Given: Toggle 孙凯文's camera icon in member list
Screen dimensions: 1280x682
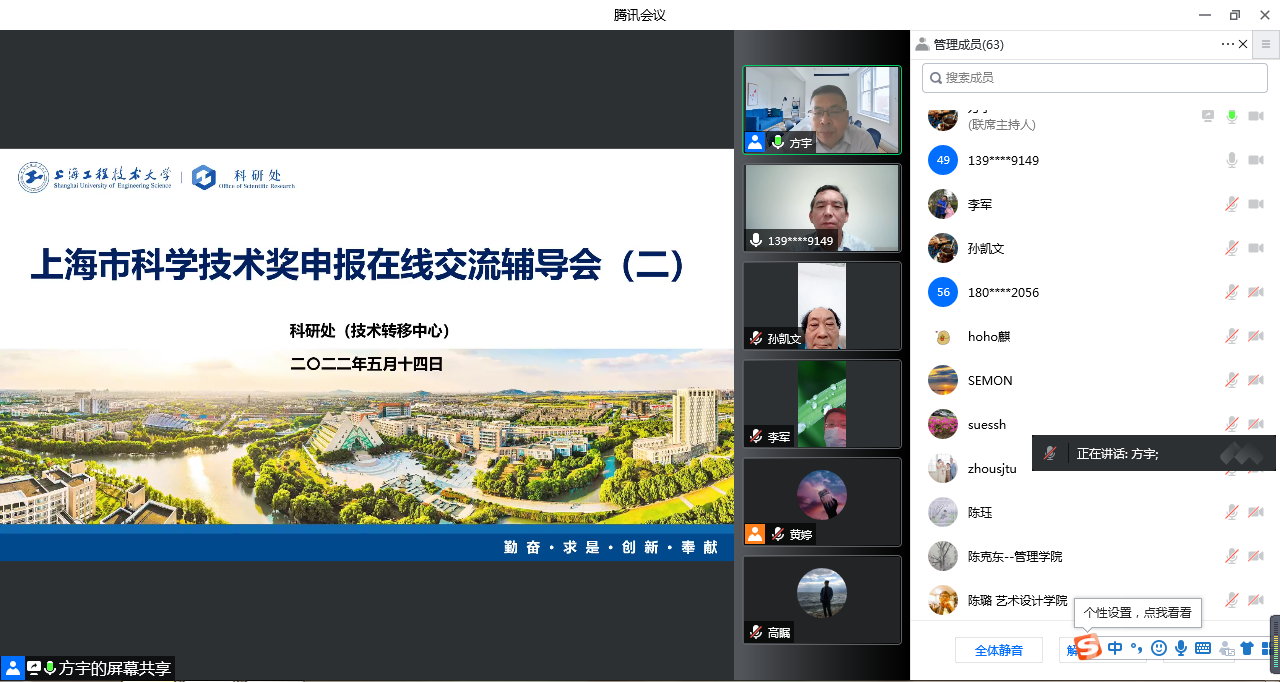Looking at the screenshot, I should [x=1256, y=248].
